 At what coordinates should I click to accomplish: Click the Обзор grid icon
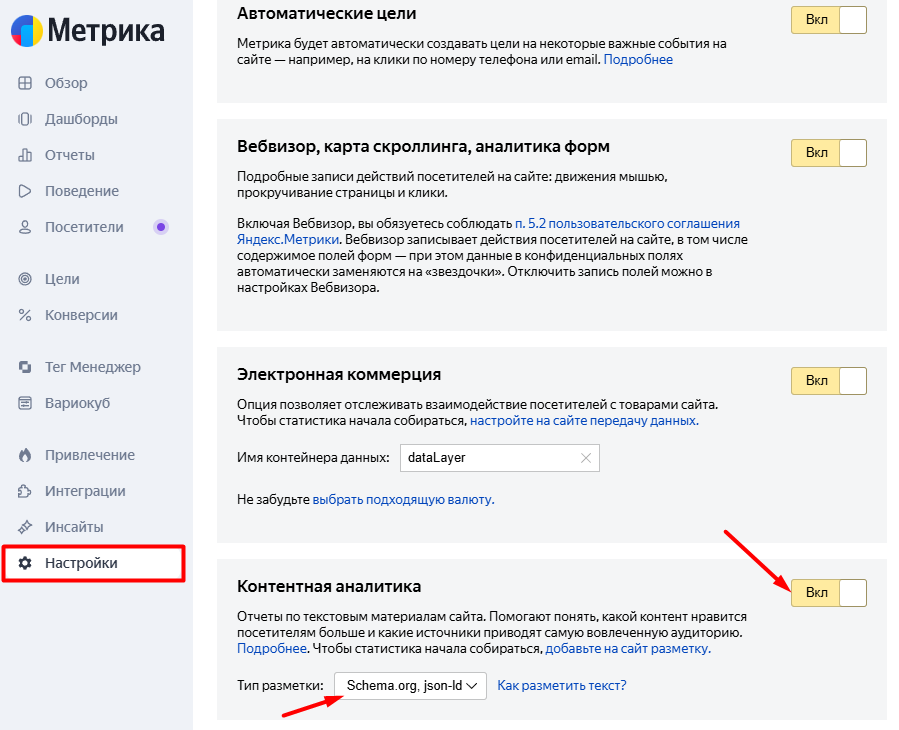point(25,83)
